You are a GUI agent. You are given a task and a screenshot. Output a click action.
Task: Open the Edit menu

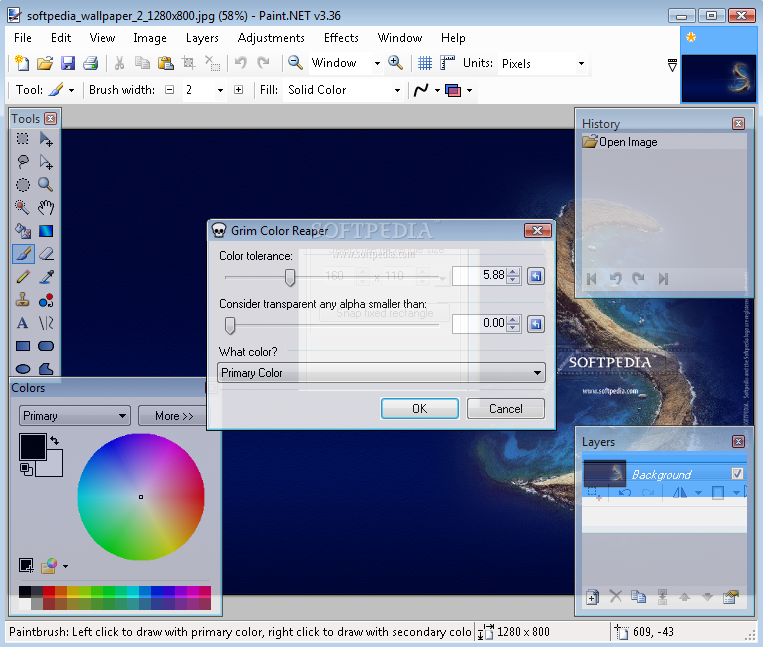pyautogui.click(x=61, y=38)
